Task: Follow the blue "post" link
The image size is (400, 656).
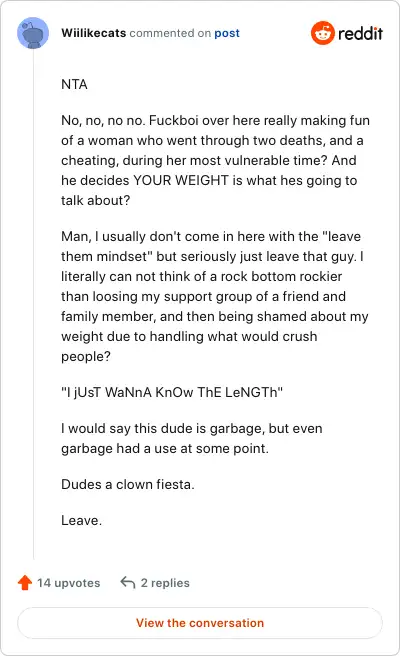Action: tap(227, 33)
